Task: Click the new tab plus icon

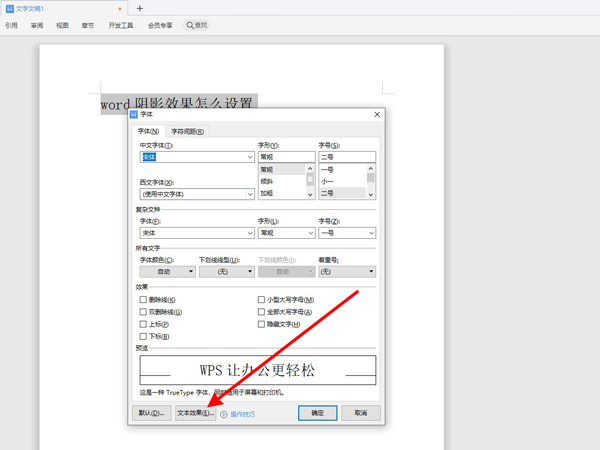Action: coord(140,8)
